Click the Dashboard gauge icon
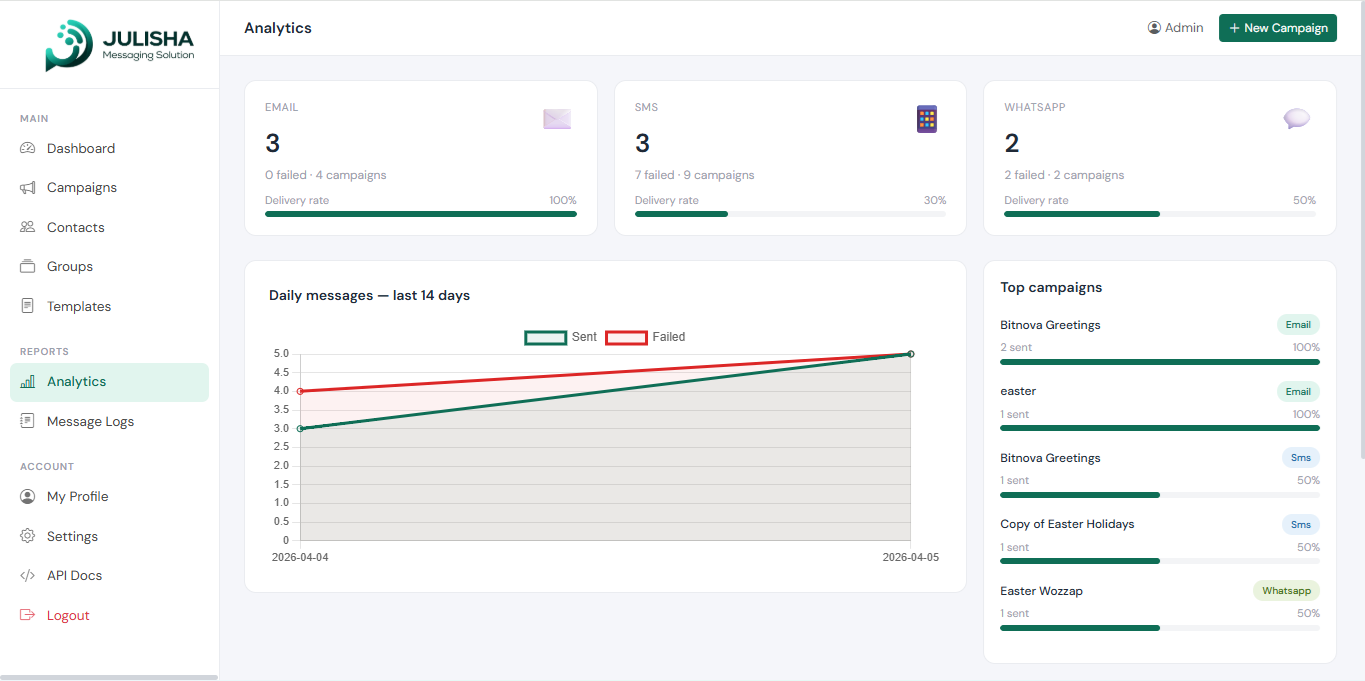Screen dimensions: 1365x681 (x=28, y=148)
